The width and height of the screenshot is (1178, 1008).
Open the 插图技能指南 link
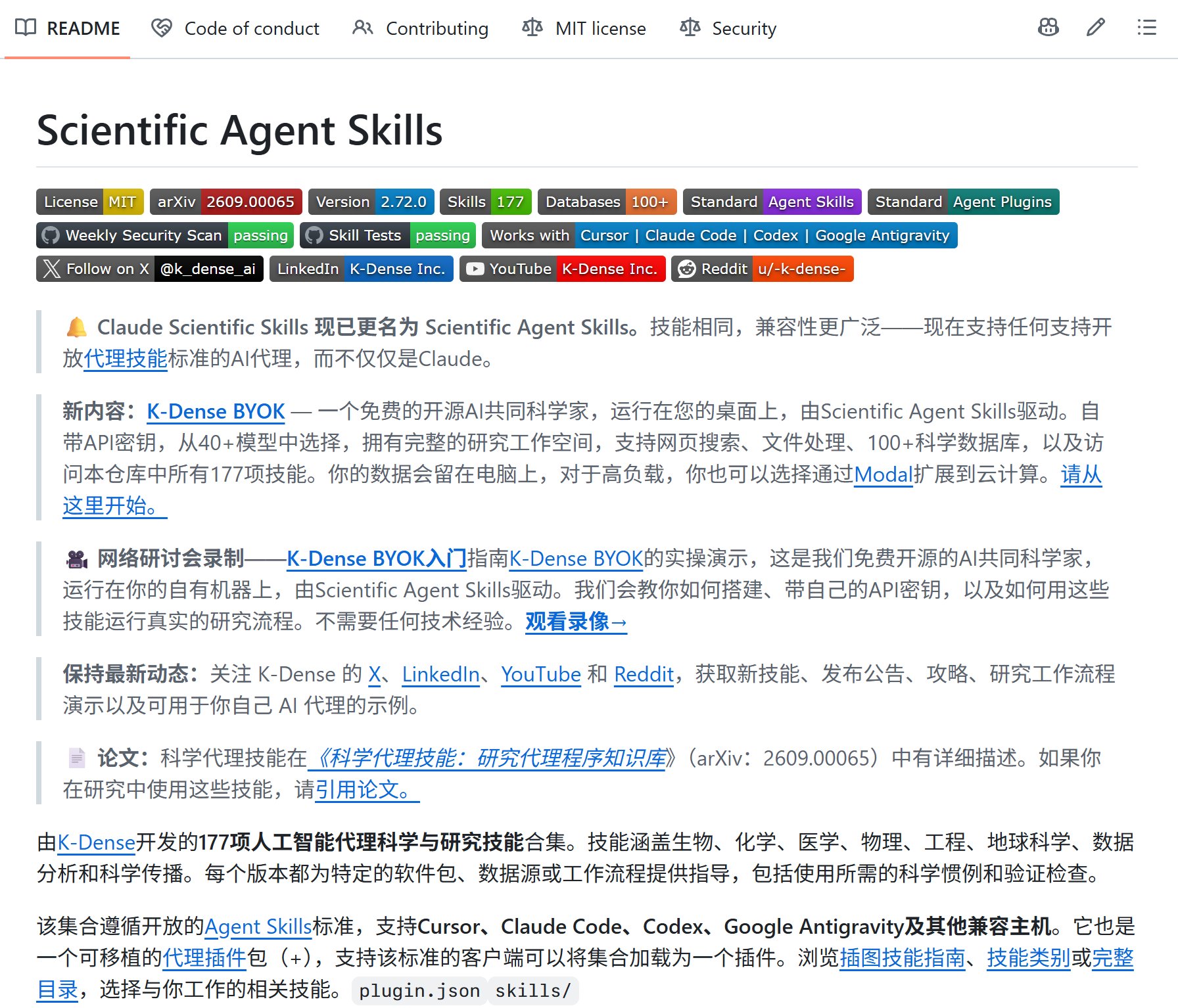(x=903, y=958)
